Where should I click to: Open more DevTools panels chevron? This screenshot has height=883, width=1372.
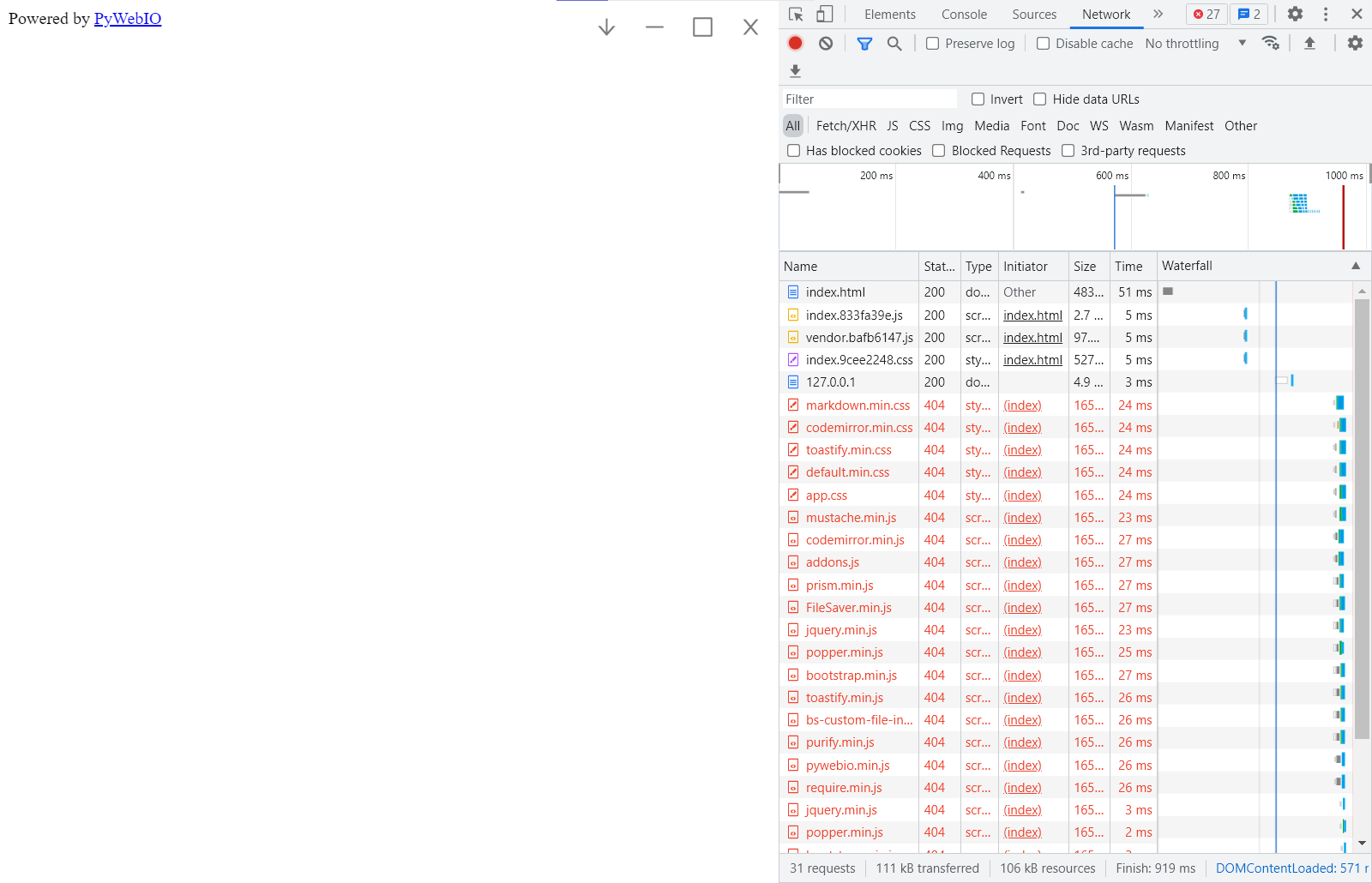1159,14
